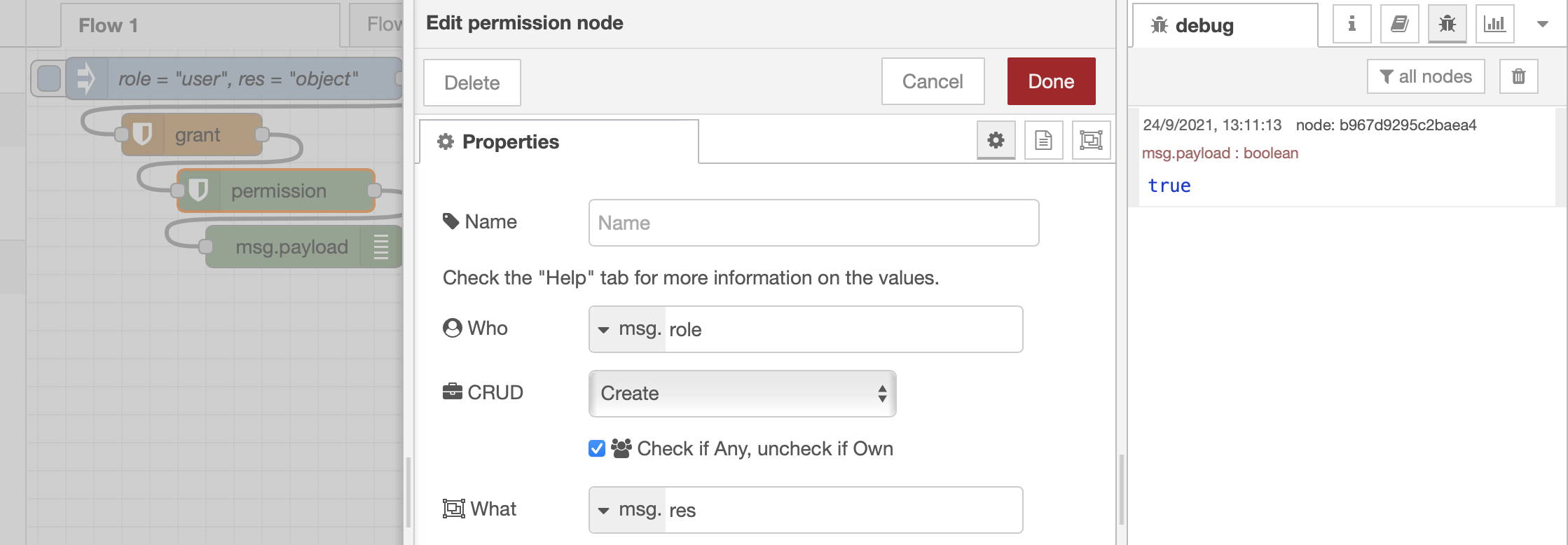The image size is (1568, 545).
Task: Open the CRUD Create dropdown
Action: (x=742, y=394)
